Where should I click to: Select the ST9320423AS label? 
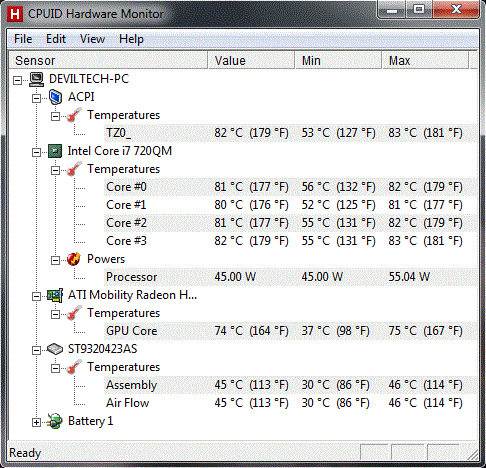point(103,349)
